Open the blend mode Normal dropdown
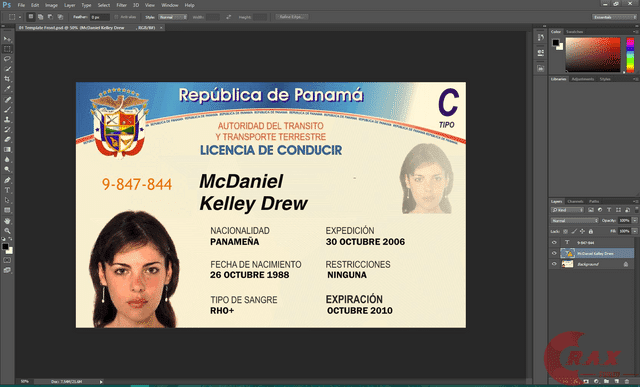This screenshot has height=387, width=640. (575, 220)
